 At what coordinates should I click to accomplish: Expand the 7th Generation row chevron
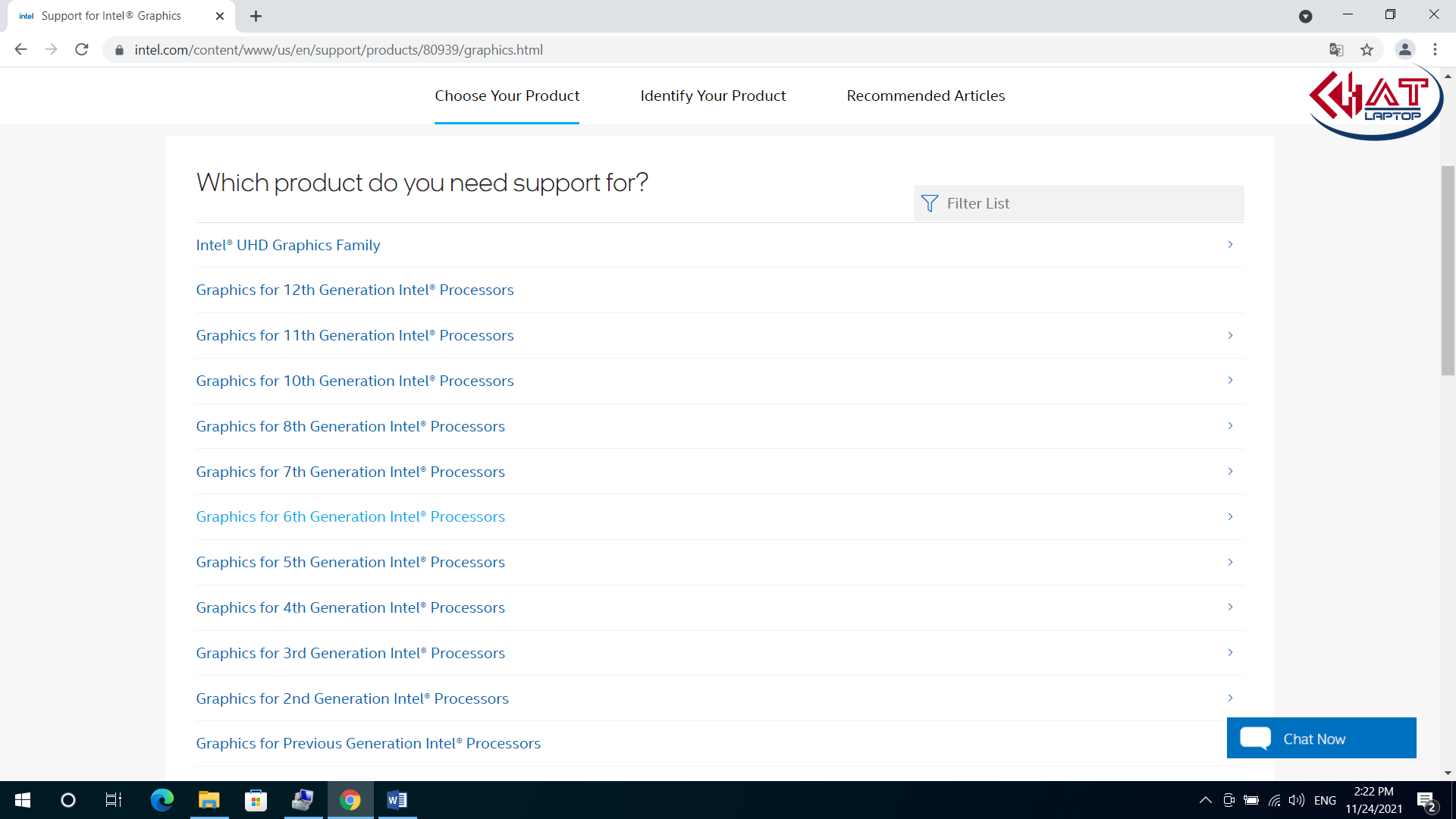(1230, 471)
